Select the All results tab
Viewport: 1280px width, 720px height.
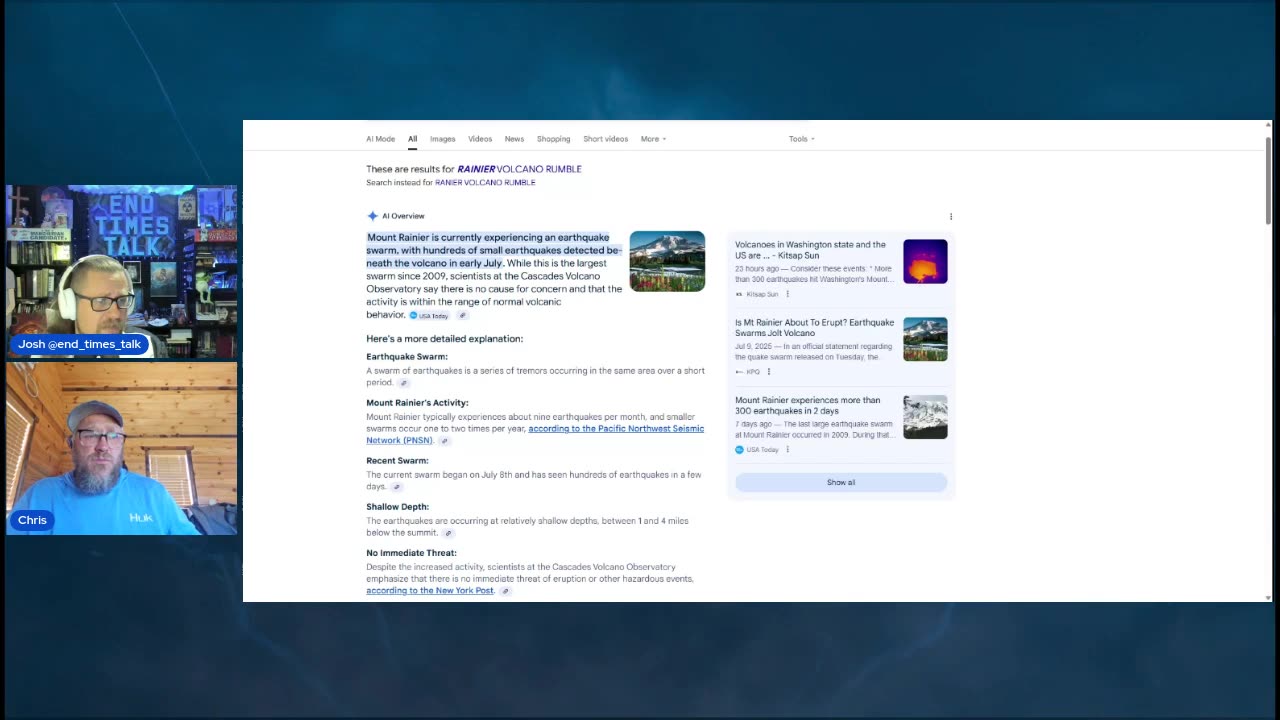(x=412, y=139)
